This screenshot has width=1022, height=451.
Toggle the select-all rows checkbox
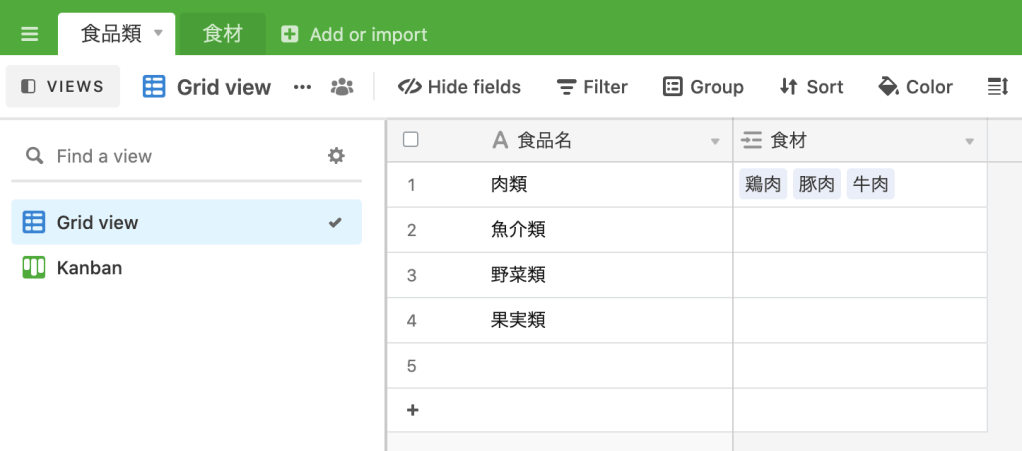[x=410, y=140]
